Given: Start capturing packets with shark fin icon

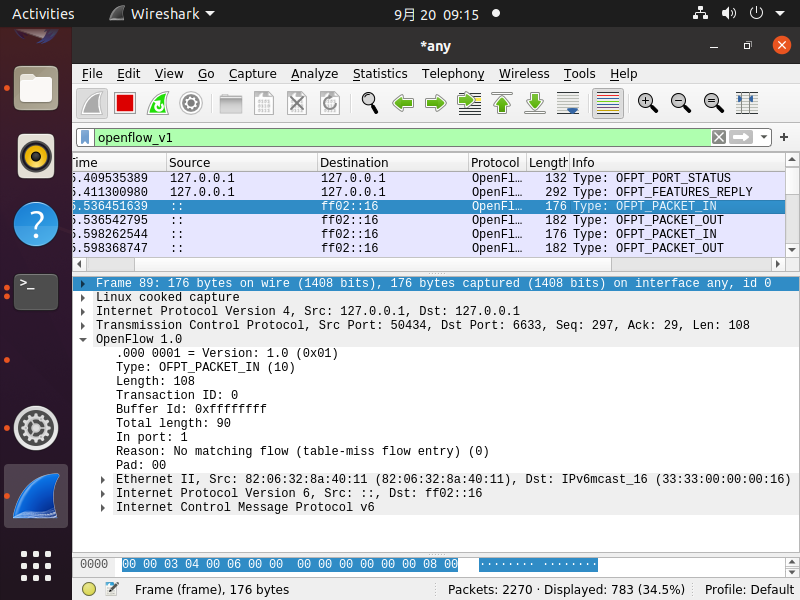Looking at the screenshot, I should coord(92,104).
